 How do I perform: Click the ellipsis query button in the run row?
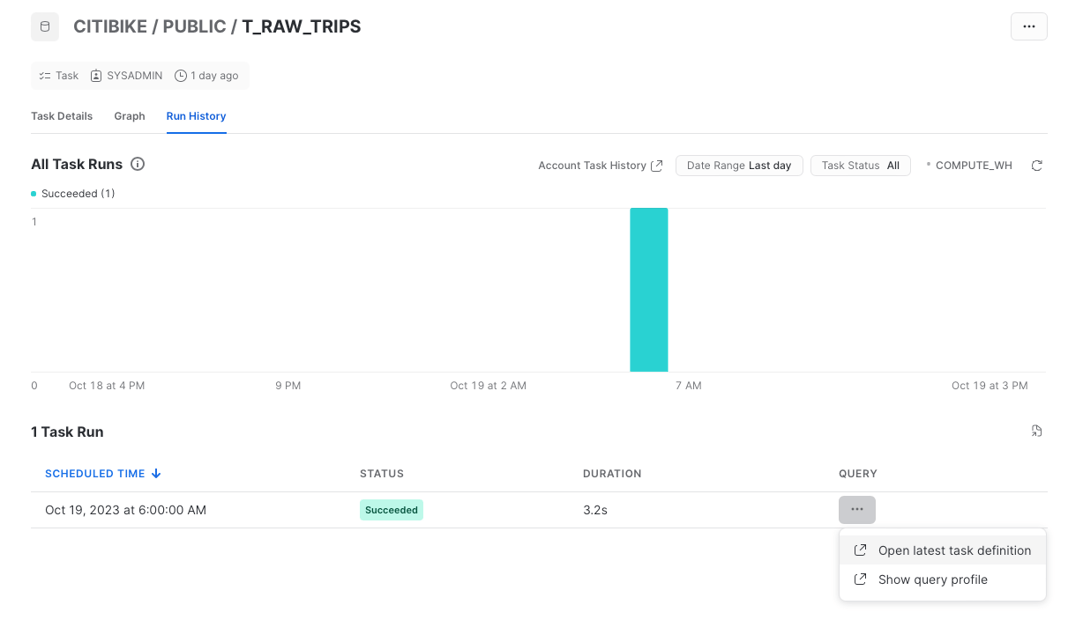coord(857,510)
